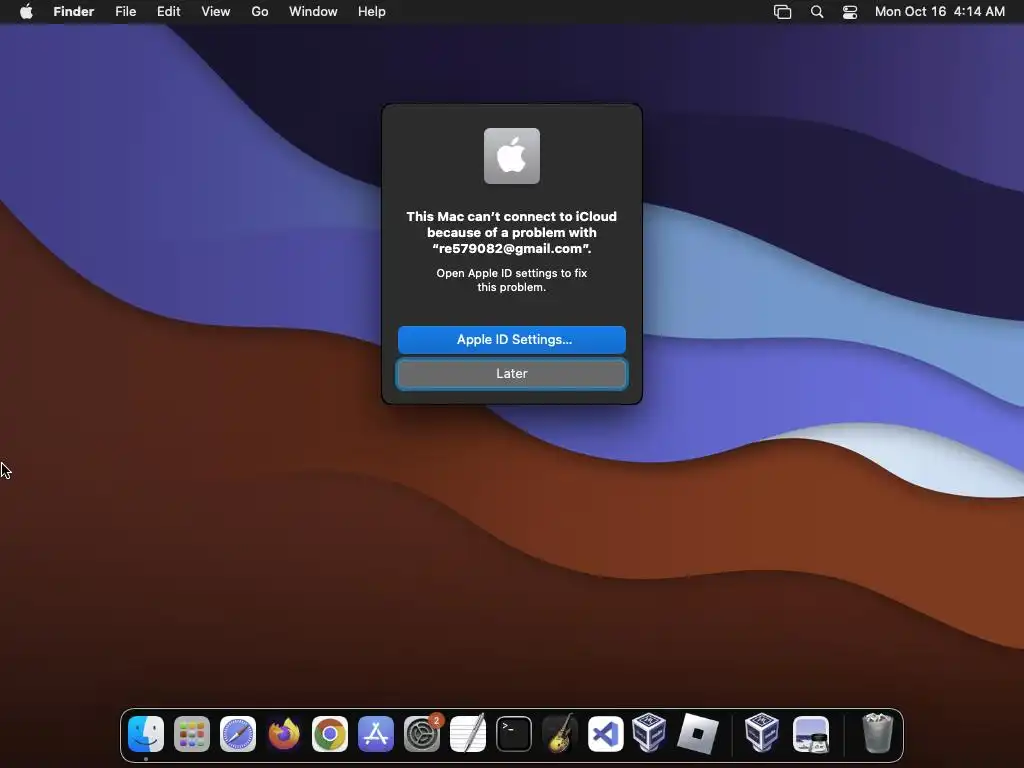Launch GarageBand from the Dock
Screen dimensions: 1024x768
tap(560, 734)
